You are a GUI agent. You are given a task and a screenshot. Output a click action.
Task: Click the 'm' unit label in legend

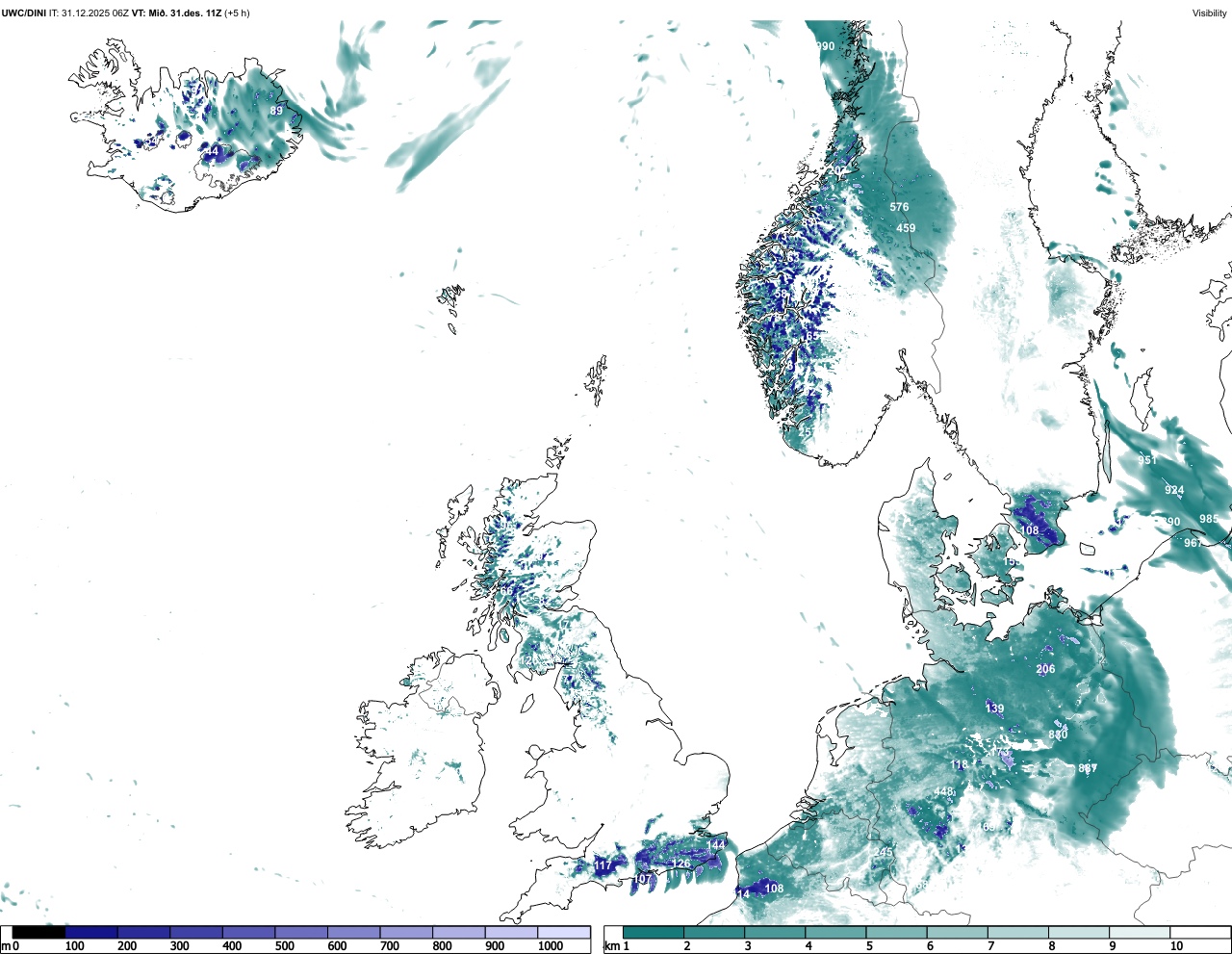(6, 946)
